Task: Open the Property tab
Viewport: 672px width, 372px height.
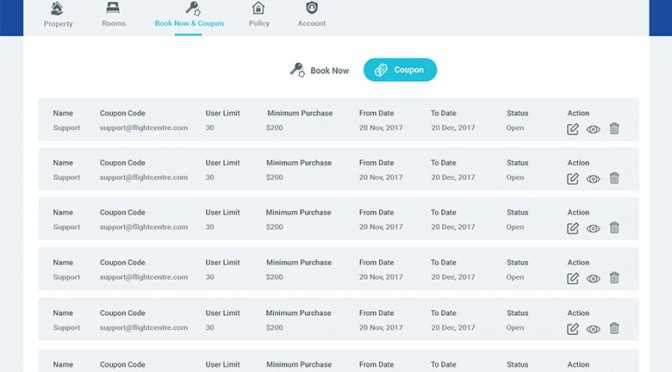Action: (x=58, y=15)
